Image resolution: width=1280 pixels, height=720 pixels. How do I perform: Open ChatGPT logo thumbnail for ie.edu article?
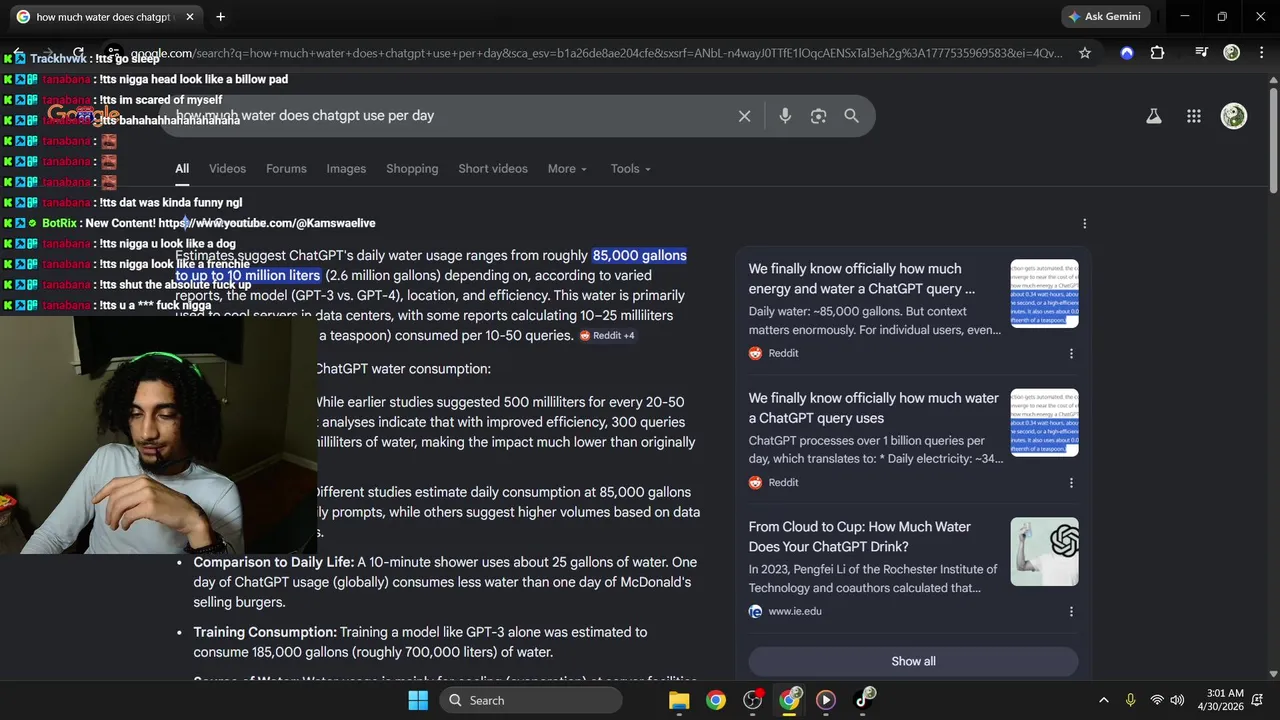click(1044, 552)
